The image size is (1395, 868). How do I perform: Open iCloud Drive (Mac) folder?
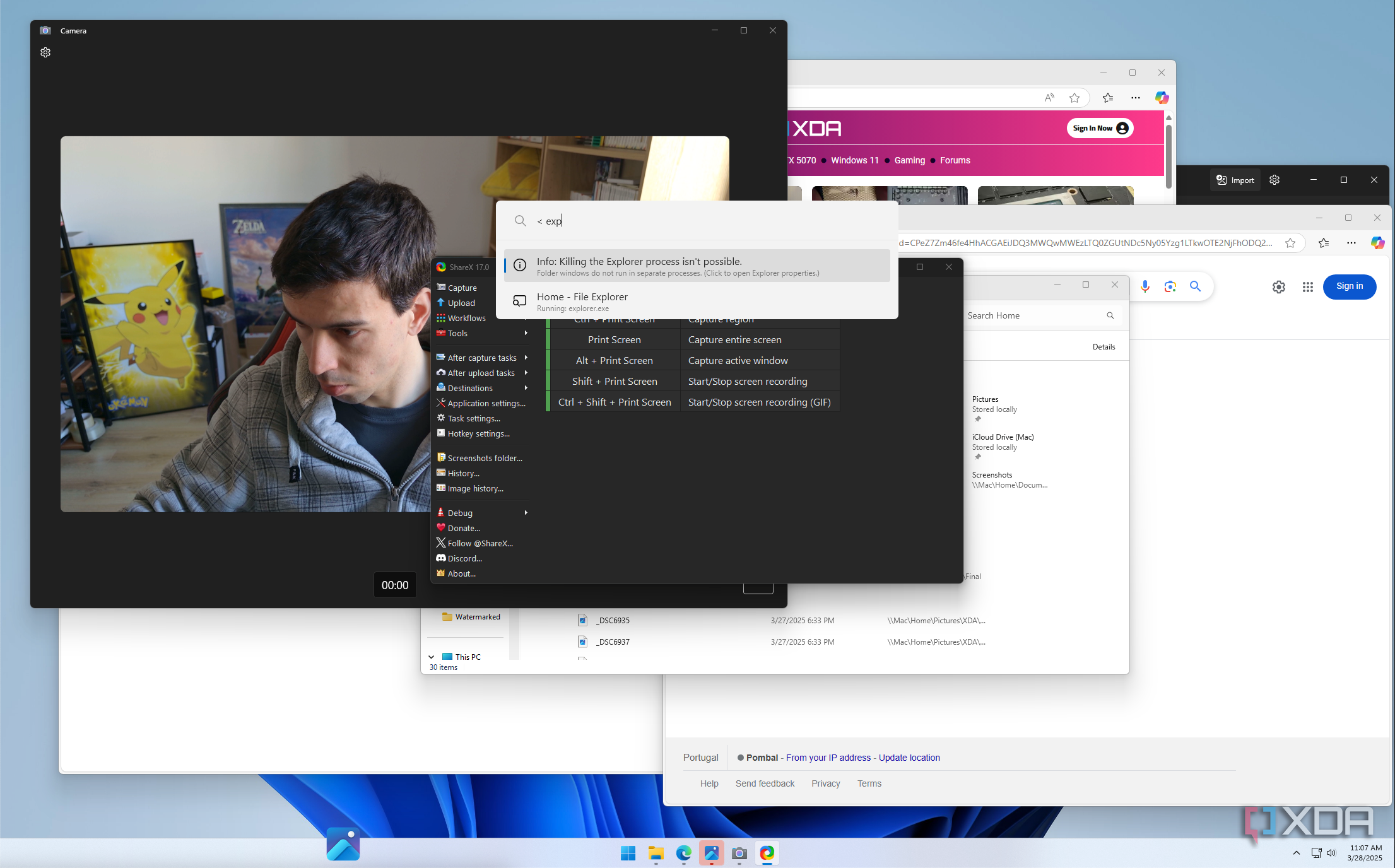point(1003,446)
